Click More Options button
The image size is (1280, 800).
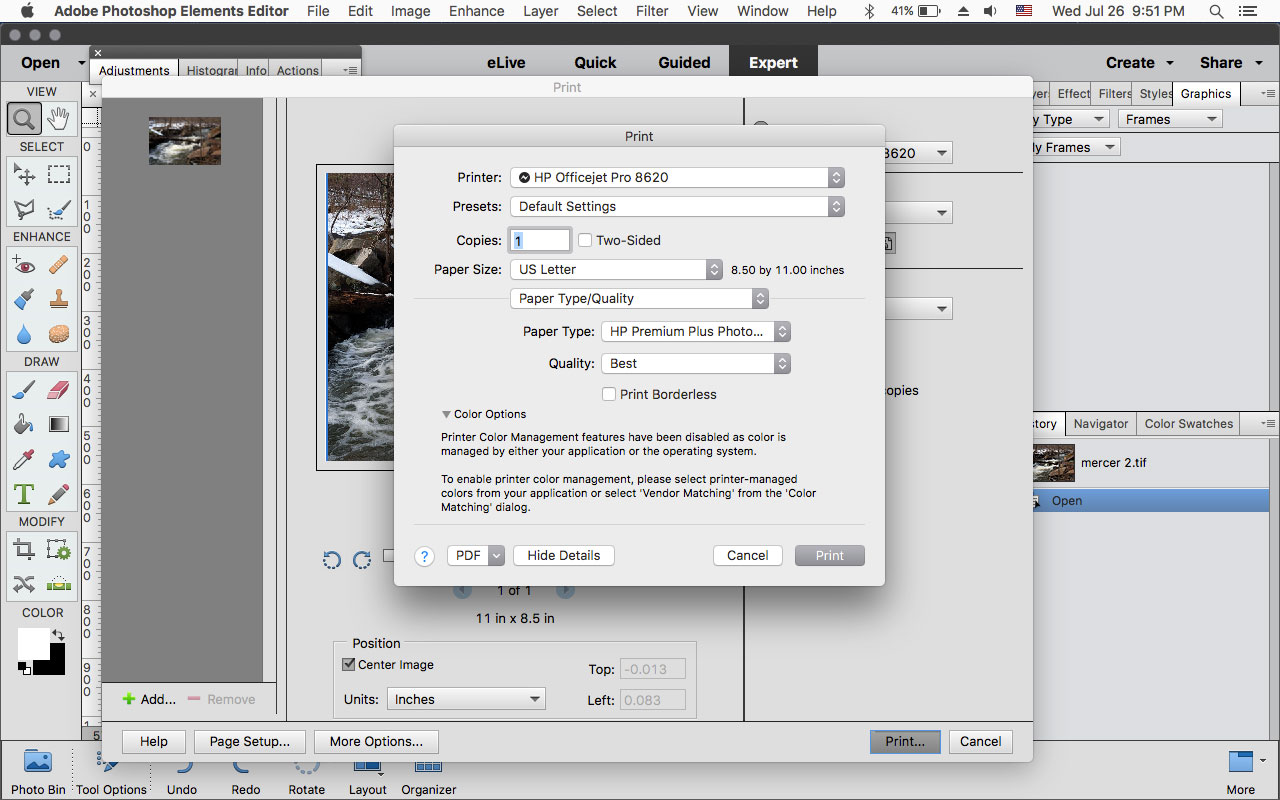[x=376, y=741]
